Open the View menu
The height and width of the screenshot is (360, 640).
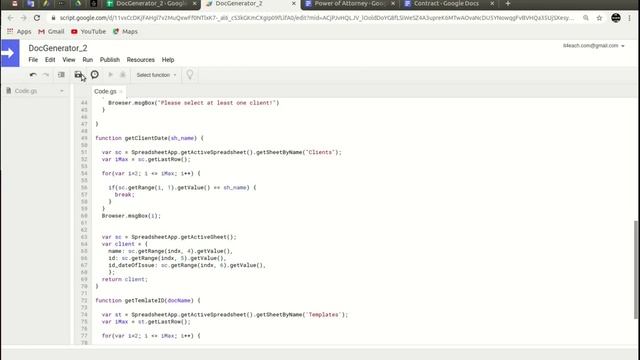coord(69,60)
